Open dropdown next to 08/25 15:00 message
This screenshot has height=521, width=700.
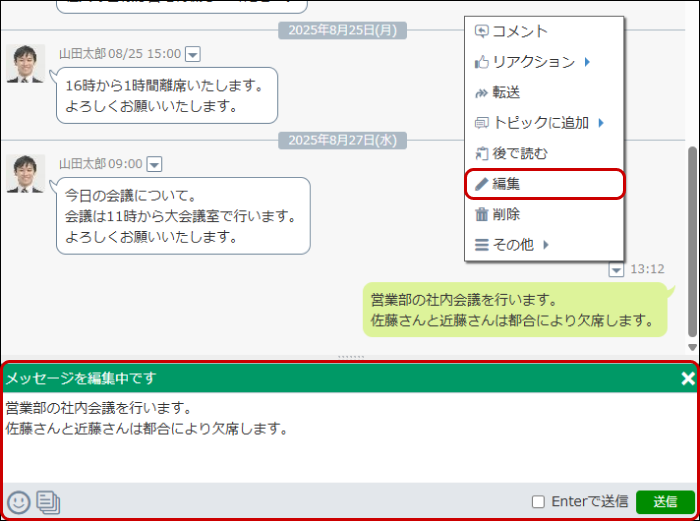click(x=193, y=54)
